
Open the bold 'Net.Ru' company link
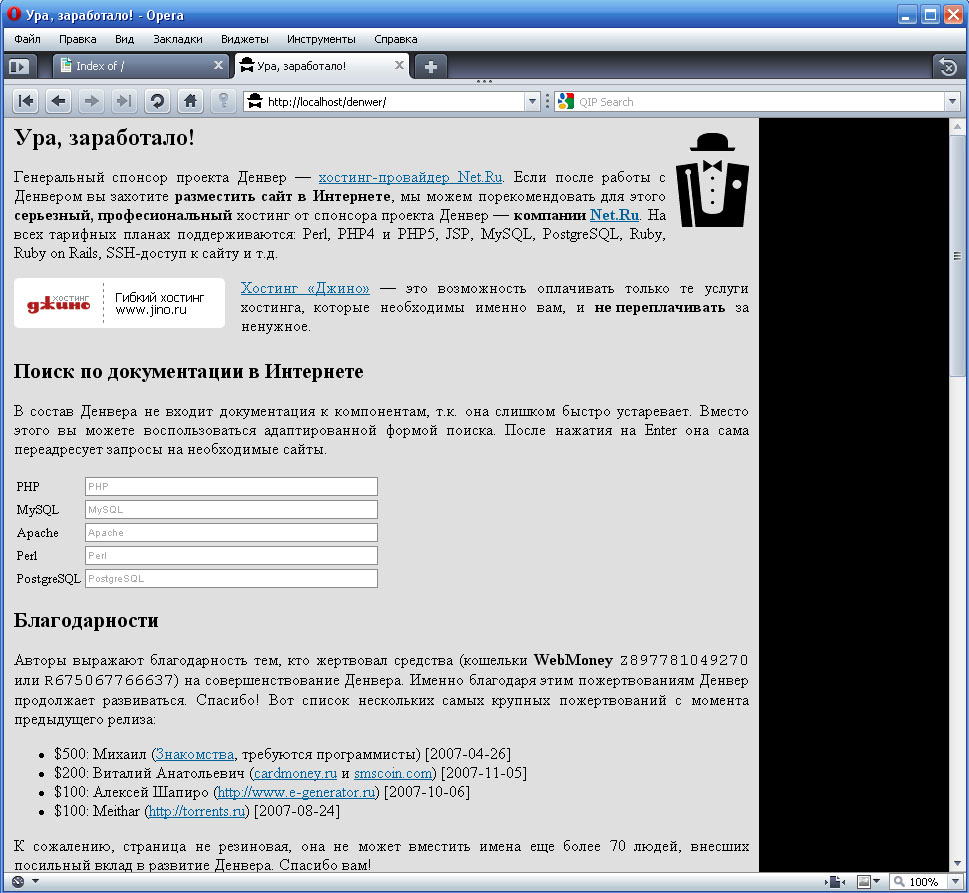(x=614, y=215)
